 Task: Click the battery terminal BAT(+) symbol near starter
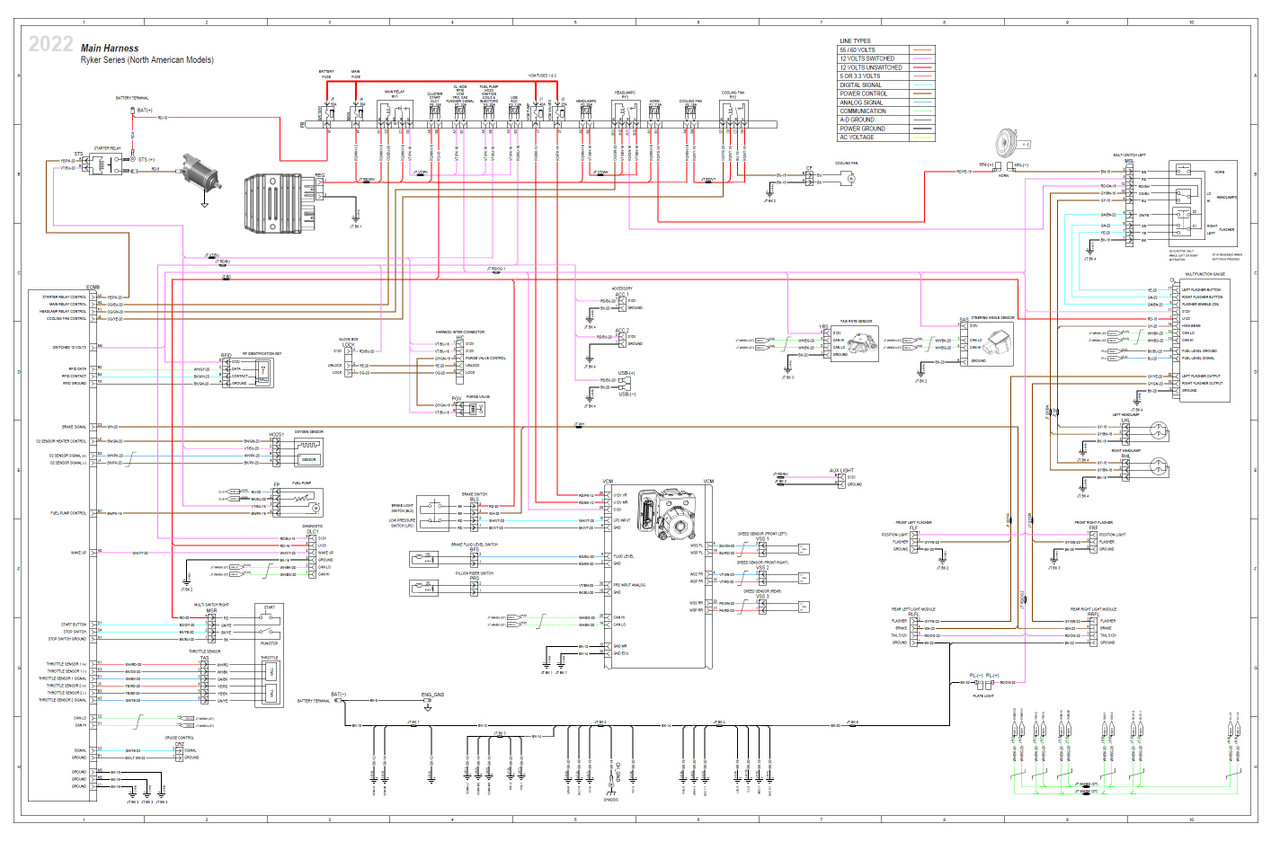click(134, 110)
